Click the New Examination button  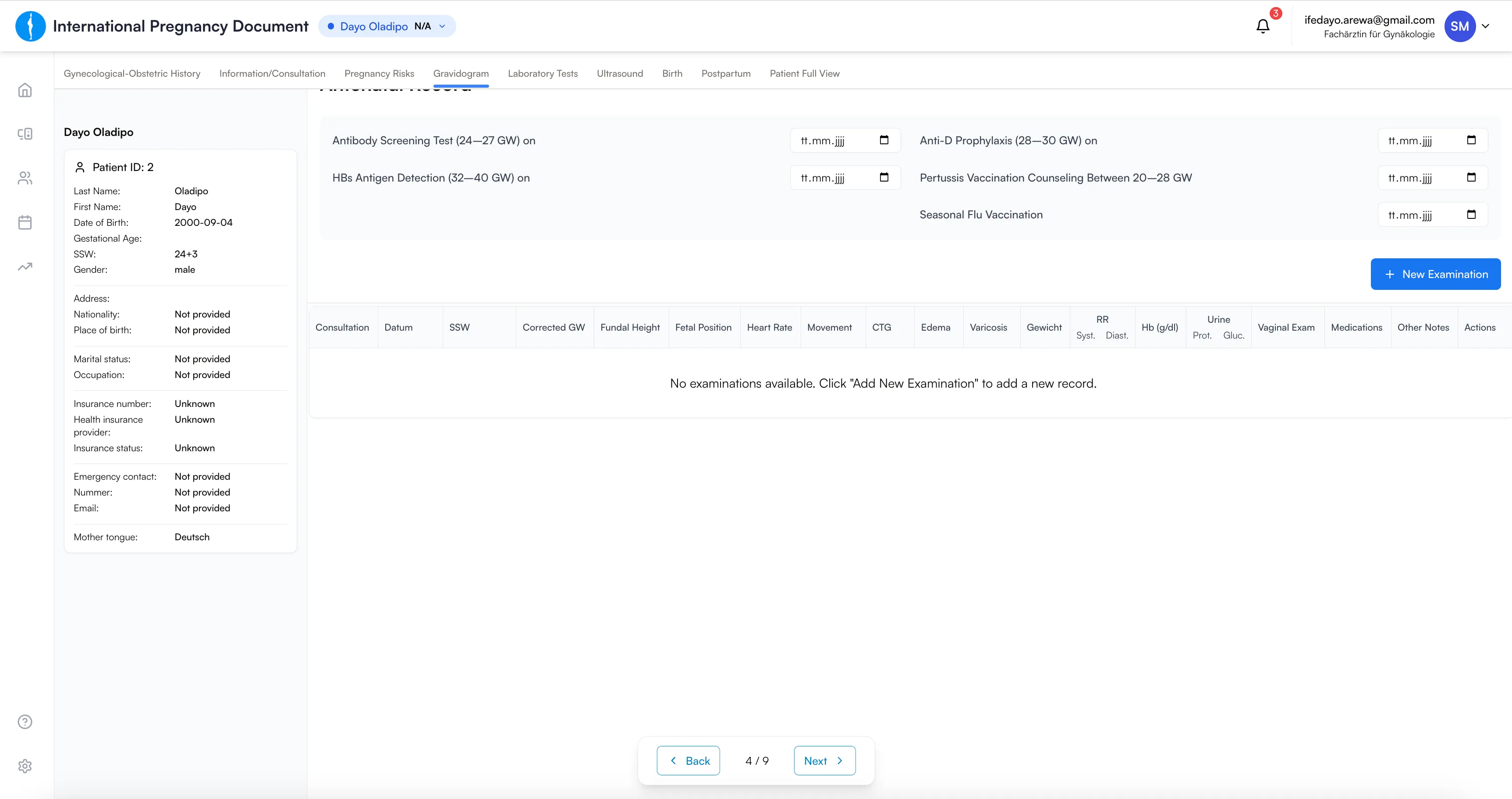coord(1435,275)
